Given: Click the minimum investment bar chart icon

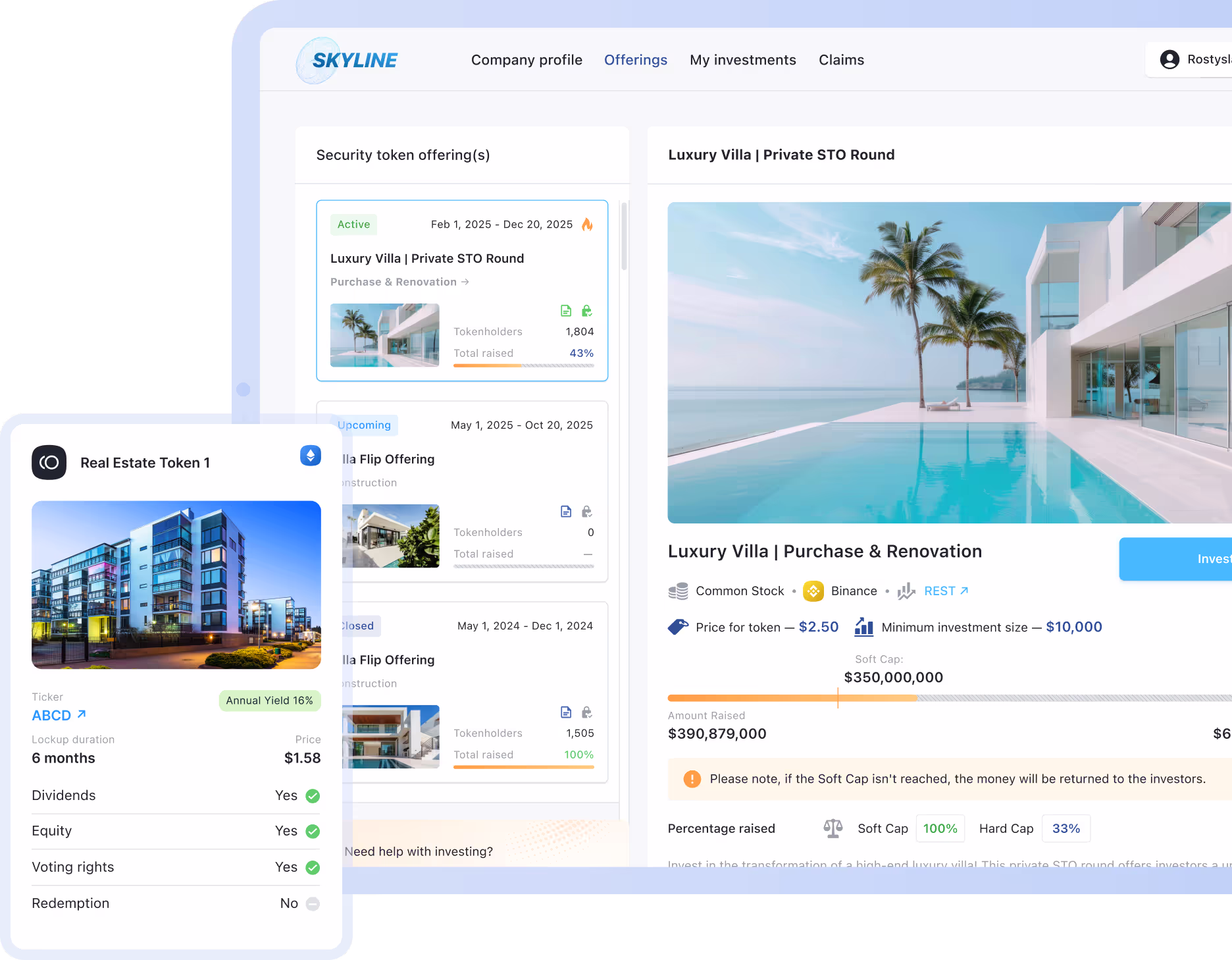Looking at the screenshot, I should (x=864, y=627).
